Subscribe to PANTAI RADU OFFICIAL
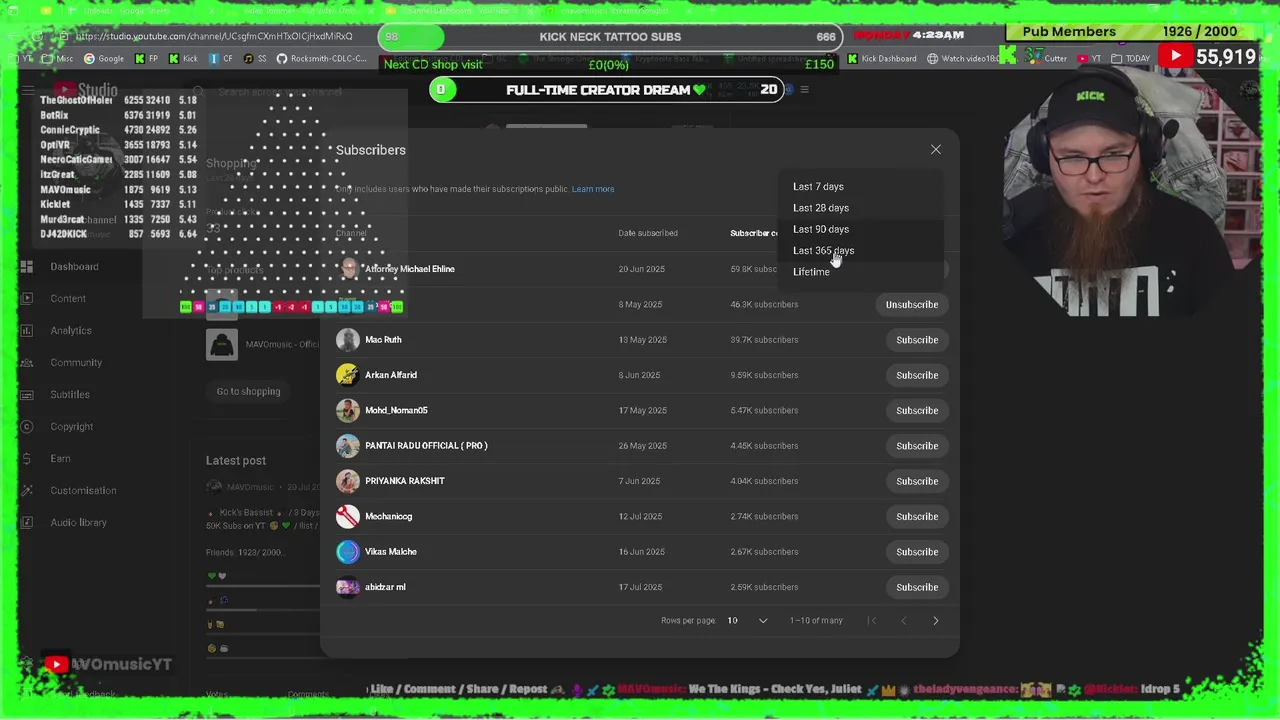This screenshot has width=1280, height=720. coord(917,446)
